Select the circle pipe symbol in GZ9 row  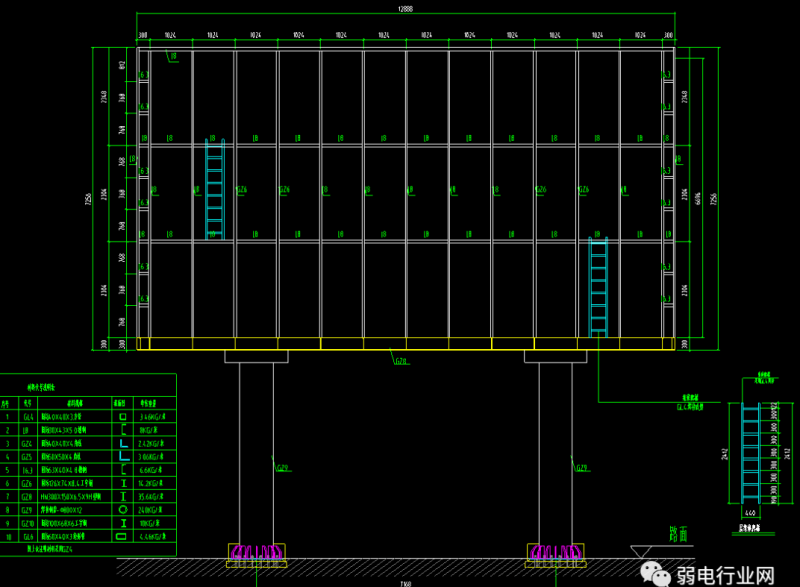[122, 509]
